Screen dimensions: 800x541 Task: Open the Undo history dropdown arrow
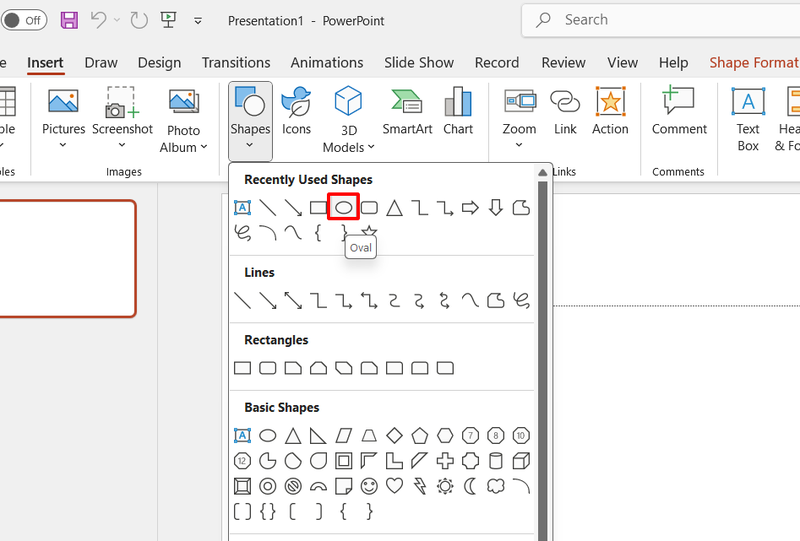click(117, 20)
